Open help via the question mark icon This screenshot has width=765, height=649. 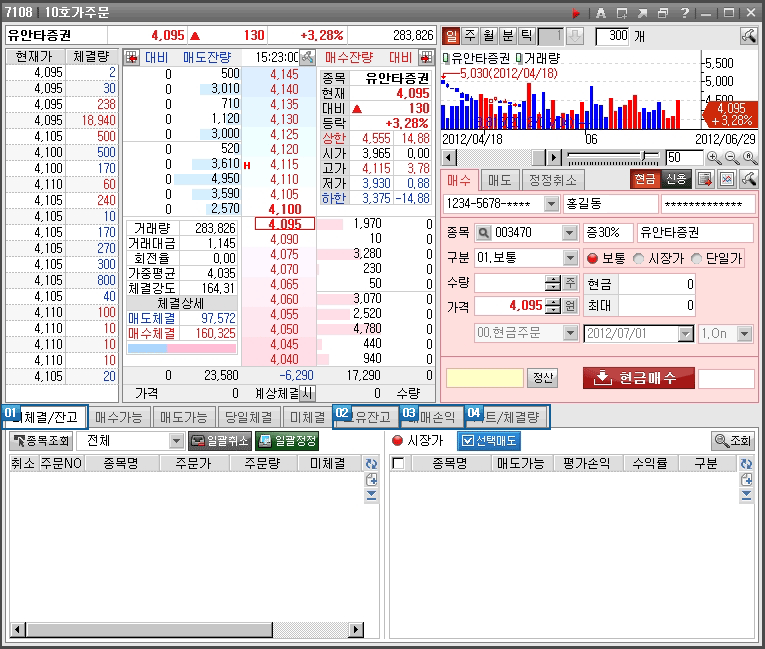tap(684, 13)
